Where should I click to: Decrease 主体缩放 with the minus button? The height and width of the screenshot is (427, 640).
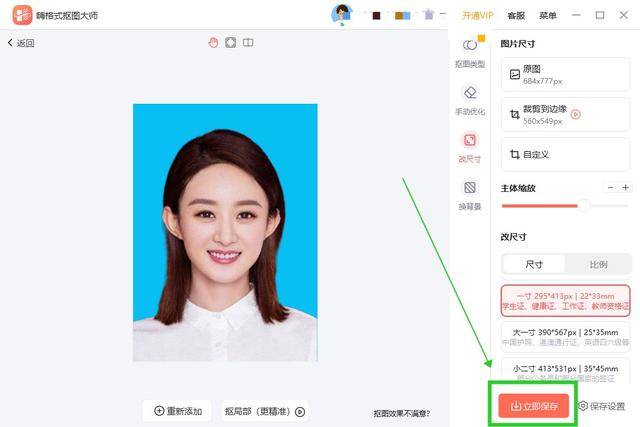(610, 187)
